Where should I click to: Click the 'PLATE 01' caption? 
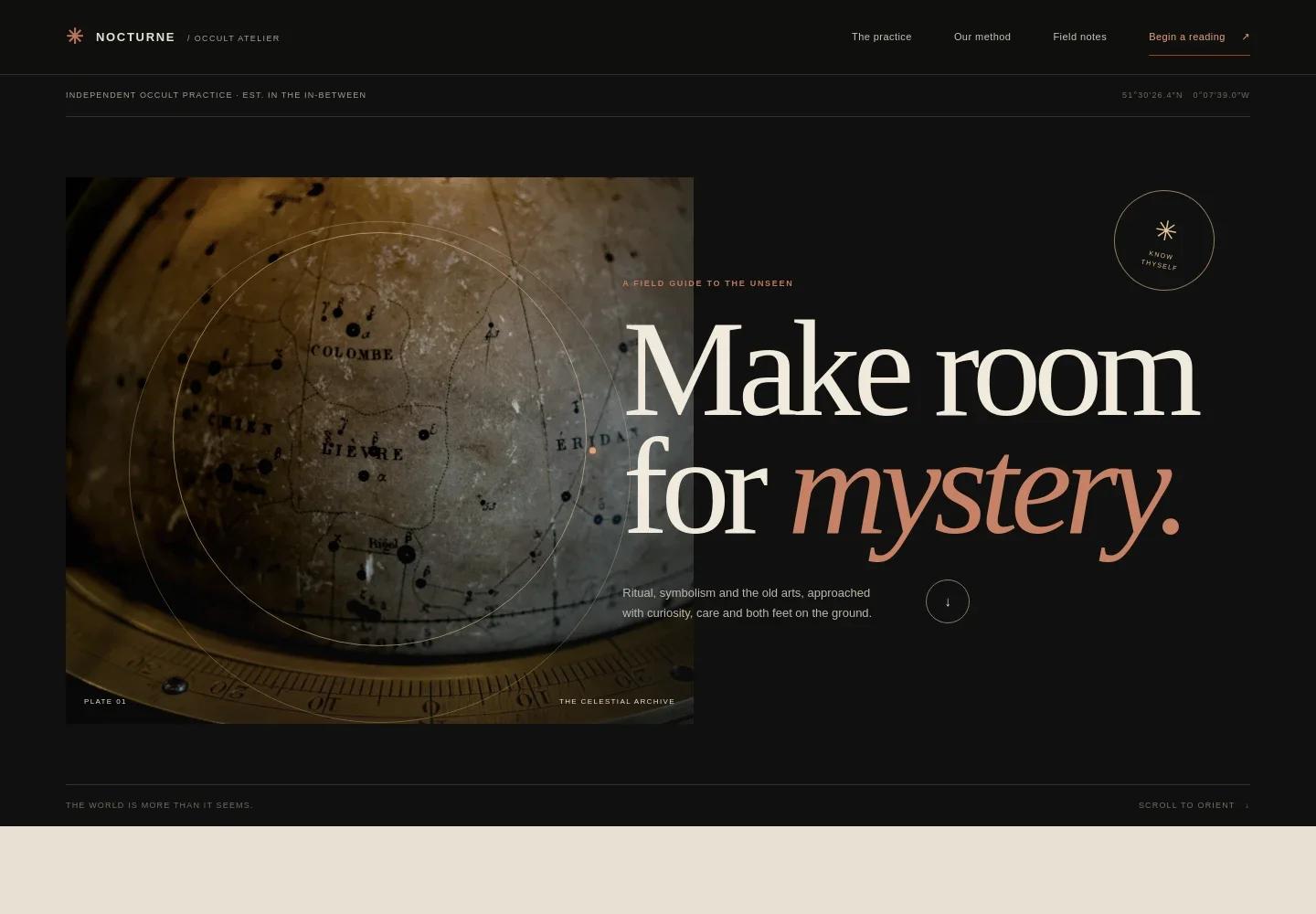(x=105, y=702)
